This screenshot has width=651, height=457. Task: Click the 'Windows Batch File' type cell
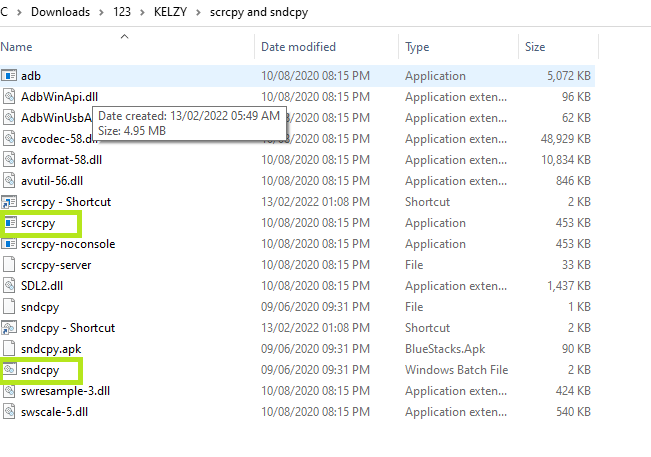click(x=457, y=370)
